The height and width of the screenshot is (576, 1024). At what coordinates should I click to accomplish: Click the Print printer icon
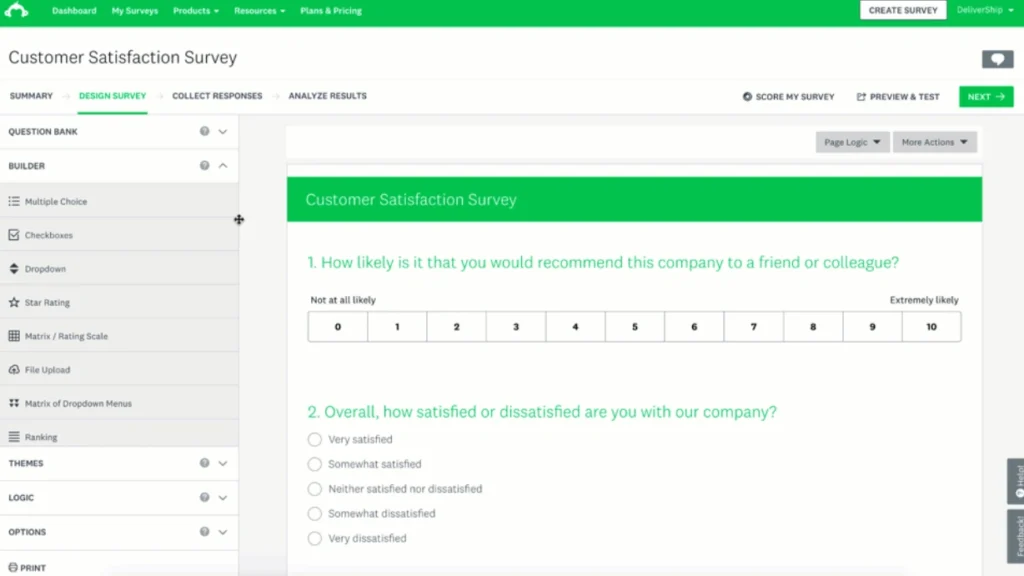[13, 568]
